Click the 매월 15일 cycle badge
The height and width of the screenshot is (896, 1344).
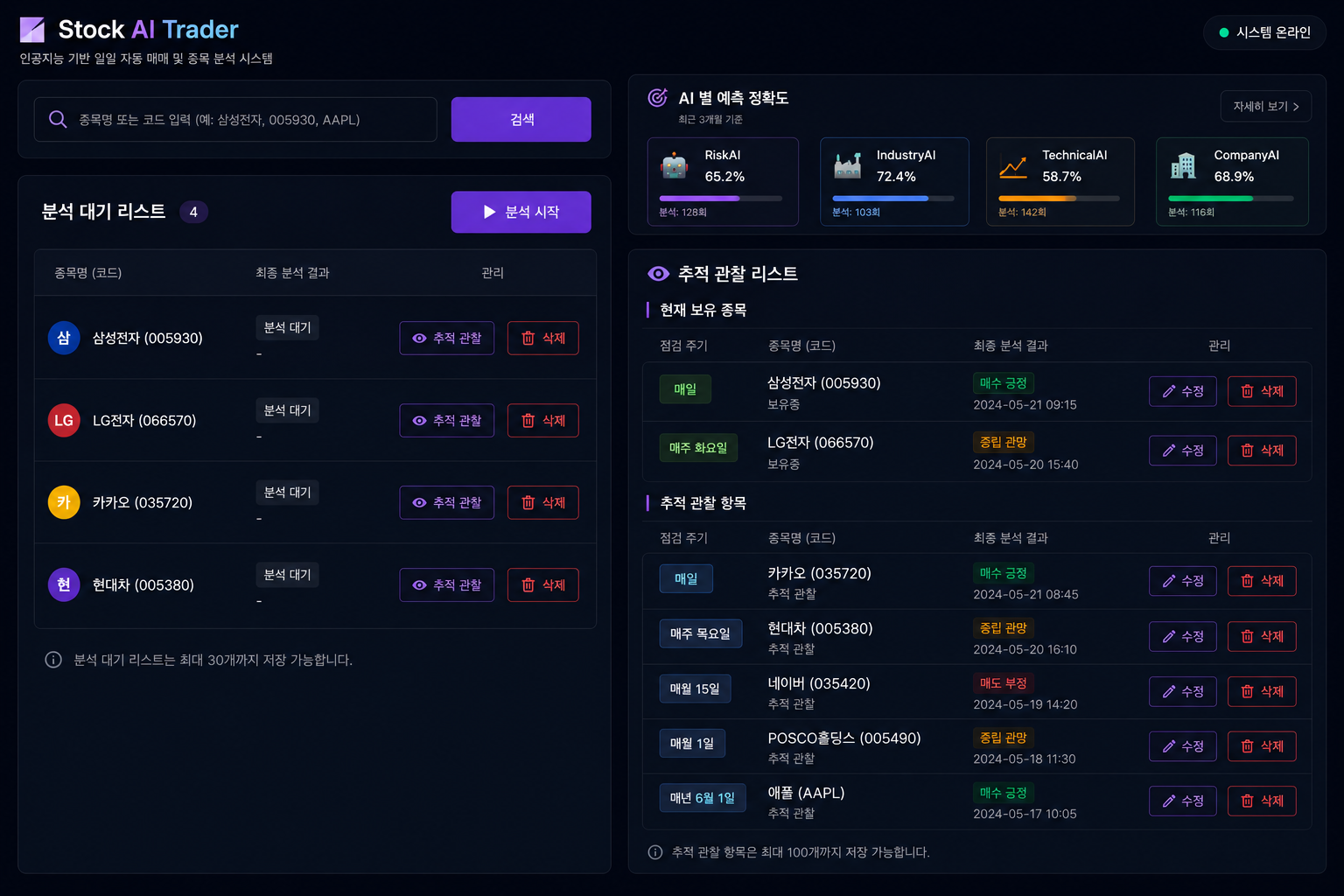click(695, 689)
